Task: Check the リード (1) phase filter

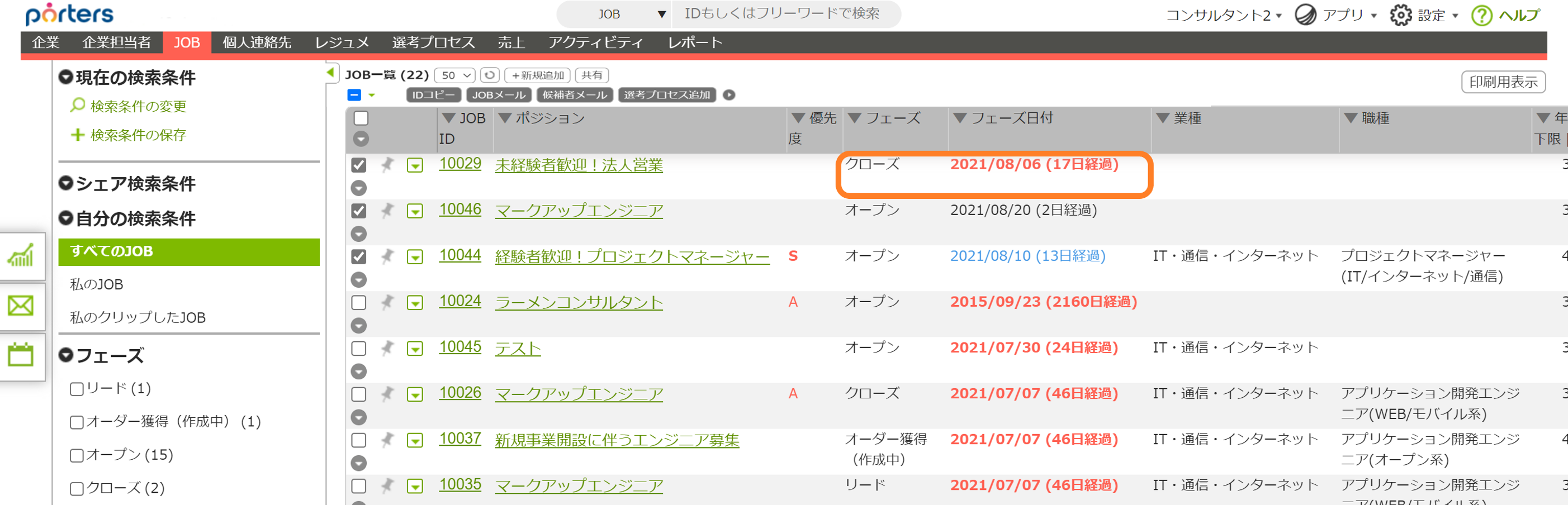Action: tap(75, 388)
